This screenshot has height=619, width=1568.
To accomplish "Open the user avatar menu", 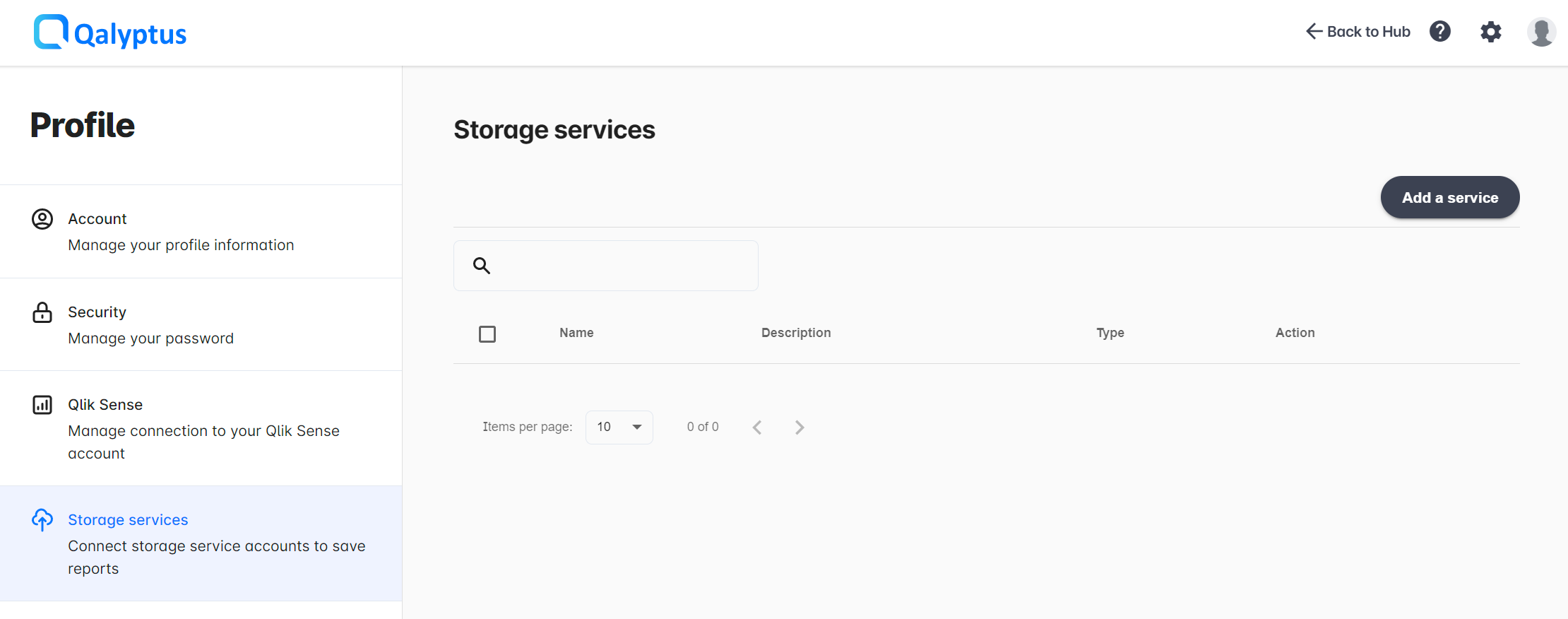I will click(1541, 32).
